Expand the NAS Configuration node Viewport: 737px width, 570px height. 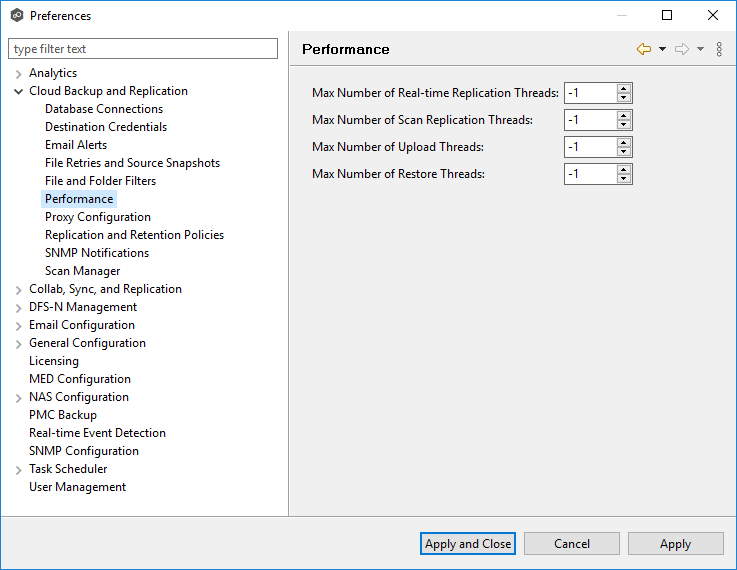coord(19,397)
